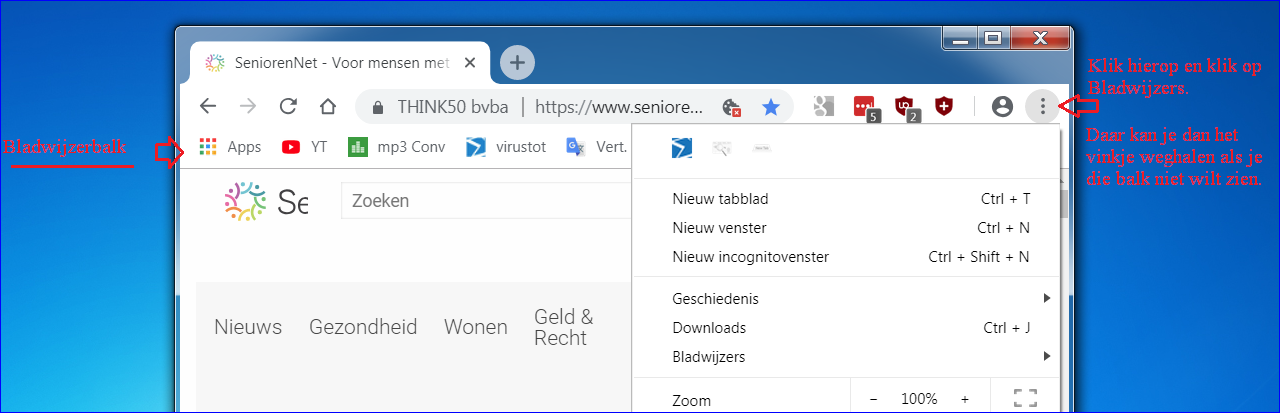Click the red extension with badge 5
1280x413 pixels.
(864, 106)
